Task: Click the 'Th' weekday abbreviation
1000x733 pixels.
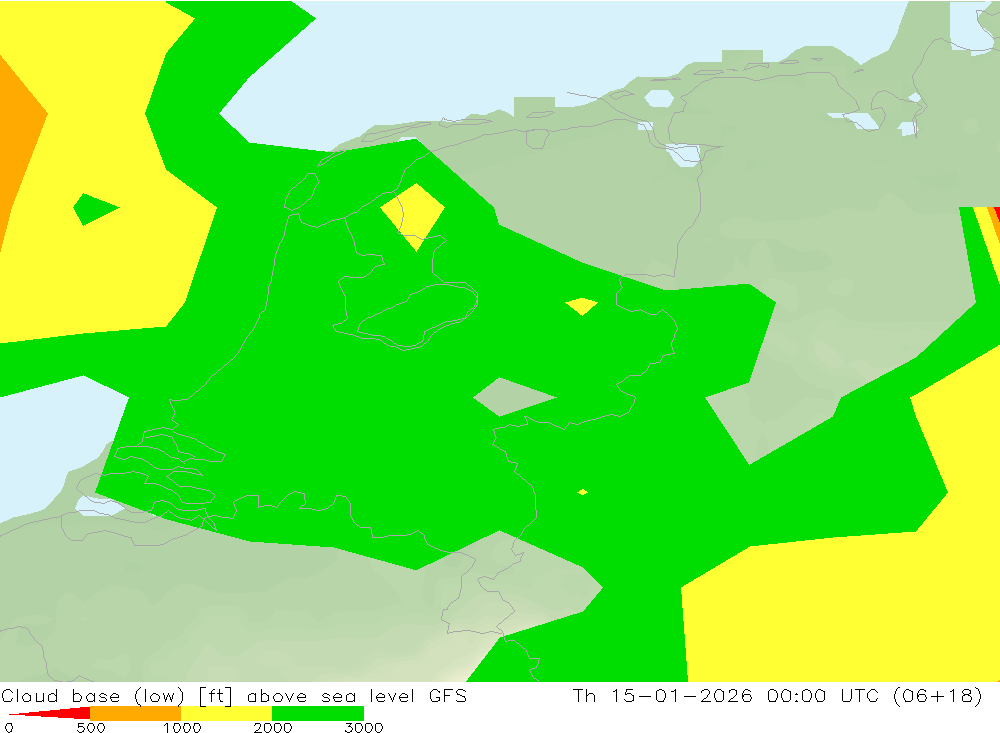Action: (x=584, y=695)
